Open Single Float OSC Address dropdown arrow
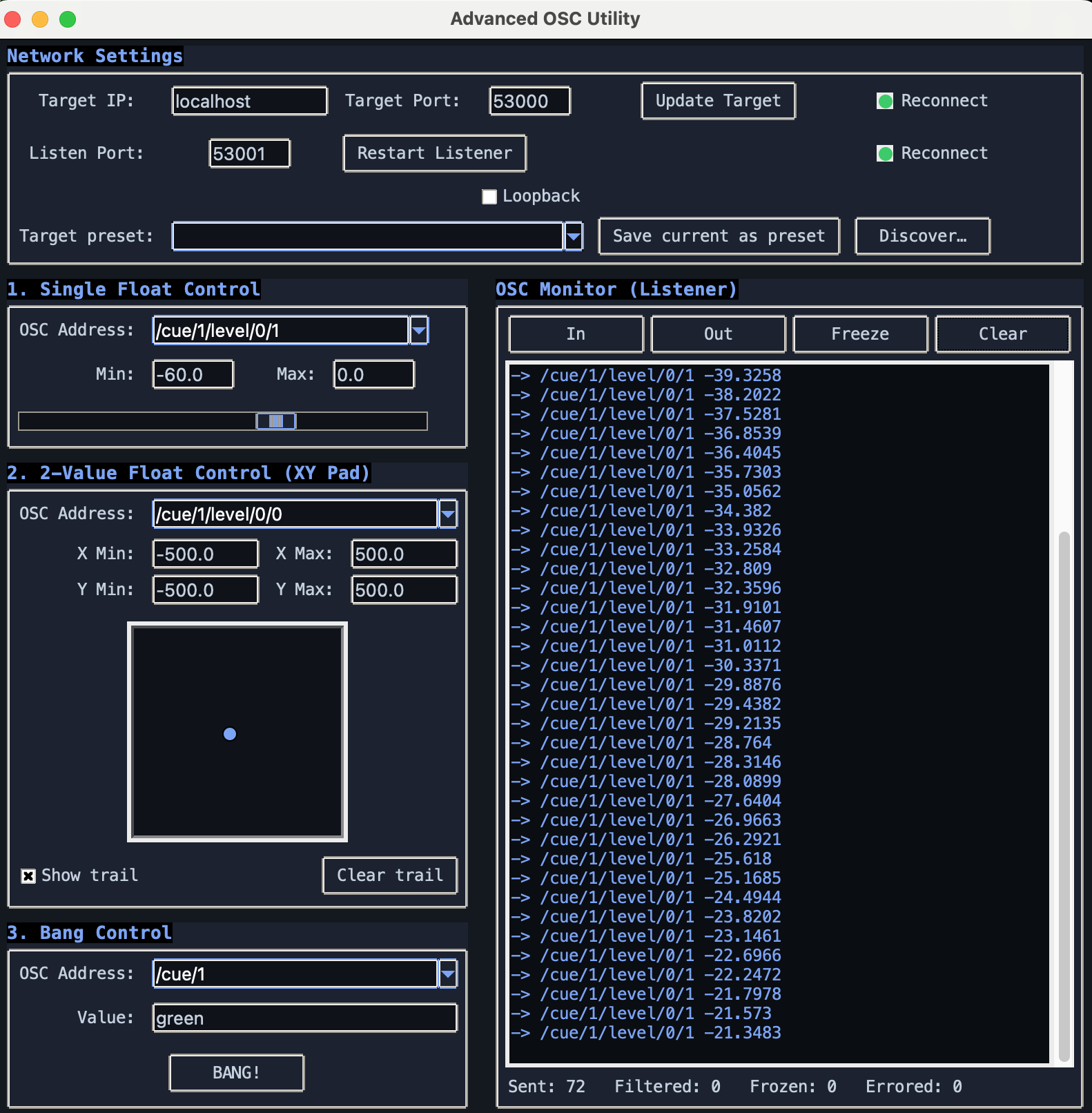Image resolution: width=1092 pixels, height=1113 pixels. pyautogui.click(x=419, y=331)
